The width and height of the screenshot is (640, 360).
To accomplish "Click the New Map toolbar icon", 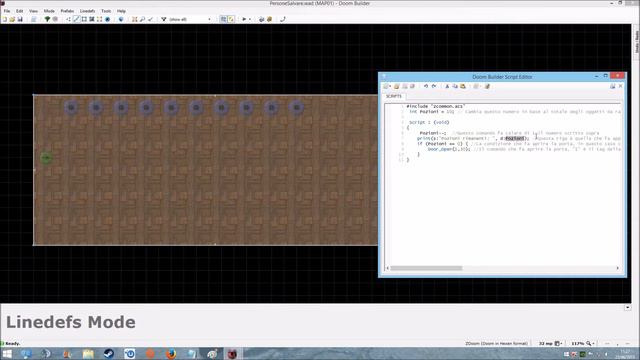I will pos(4,19).
